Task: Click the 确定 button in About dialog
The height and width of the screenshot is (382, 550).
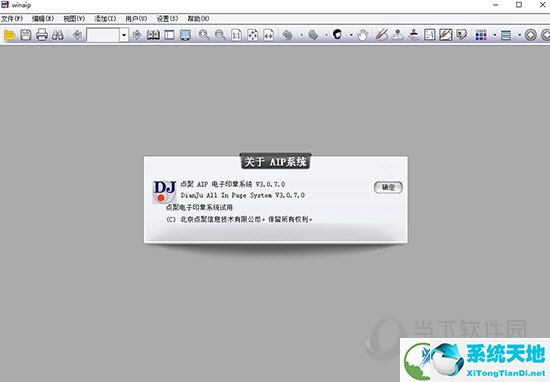Action: pyautogui.click(x=388, y=187)
